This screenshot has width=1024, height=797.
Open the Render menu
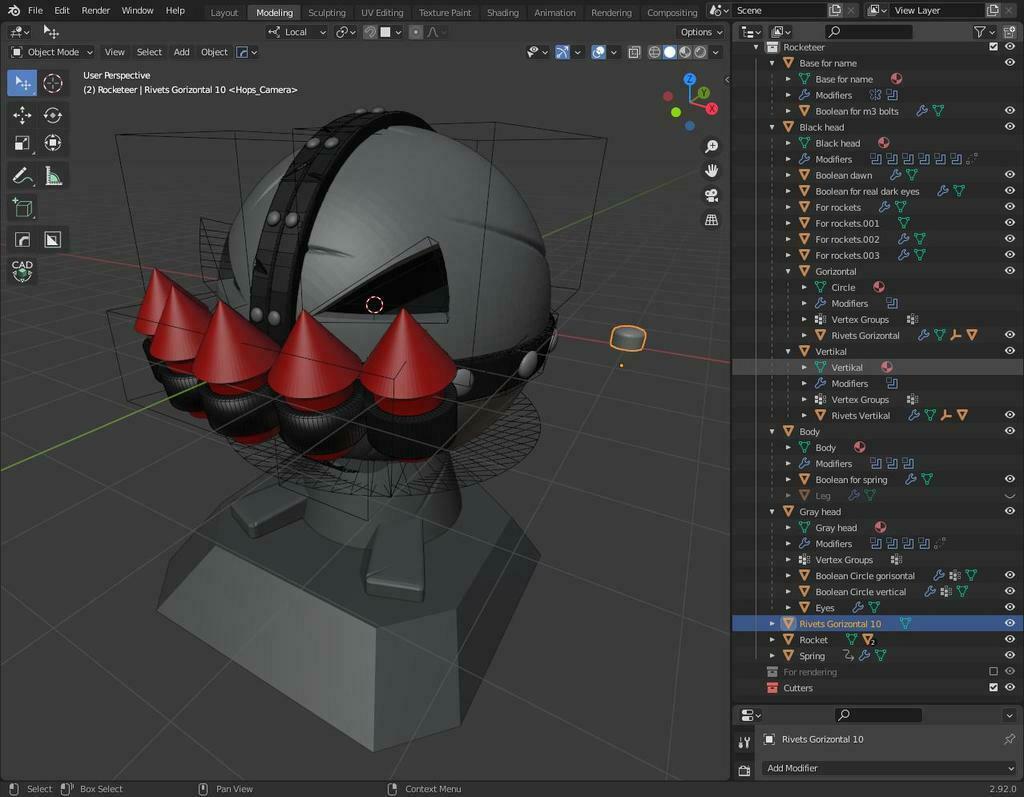pos(96,11)
